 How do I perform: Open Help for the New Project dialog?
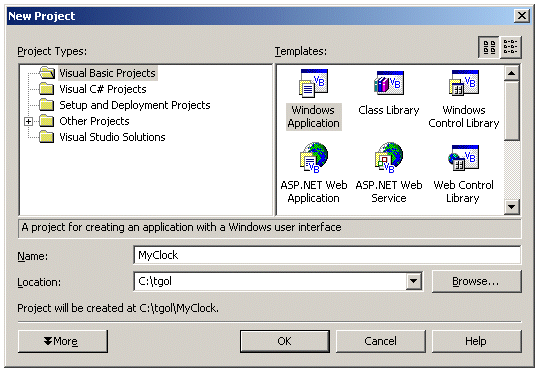coord(477,341)
